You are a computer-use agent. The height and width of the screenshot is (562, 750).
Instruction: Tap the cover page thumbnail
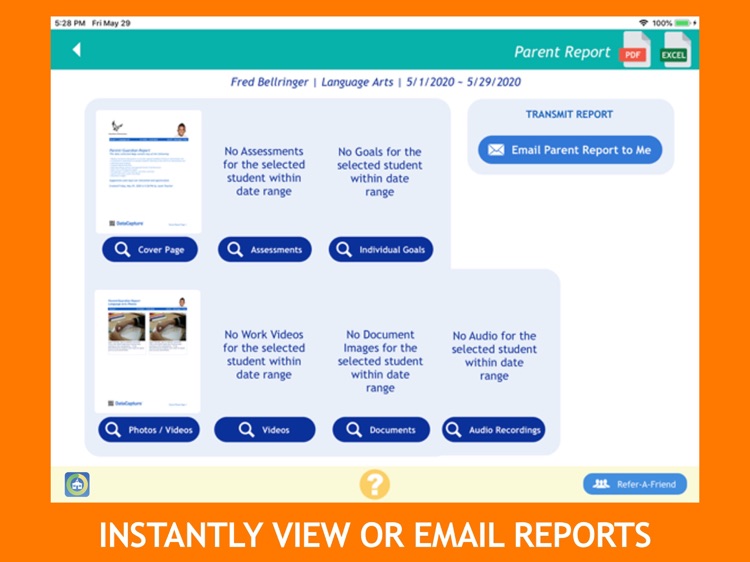(148, 172)
